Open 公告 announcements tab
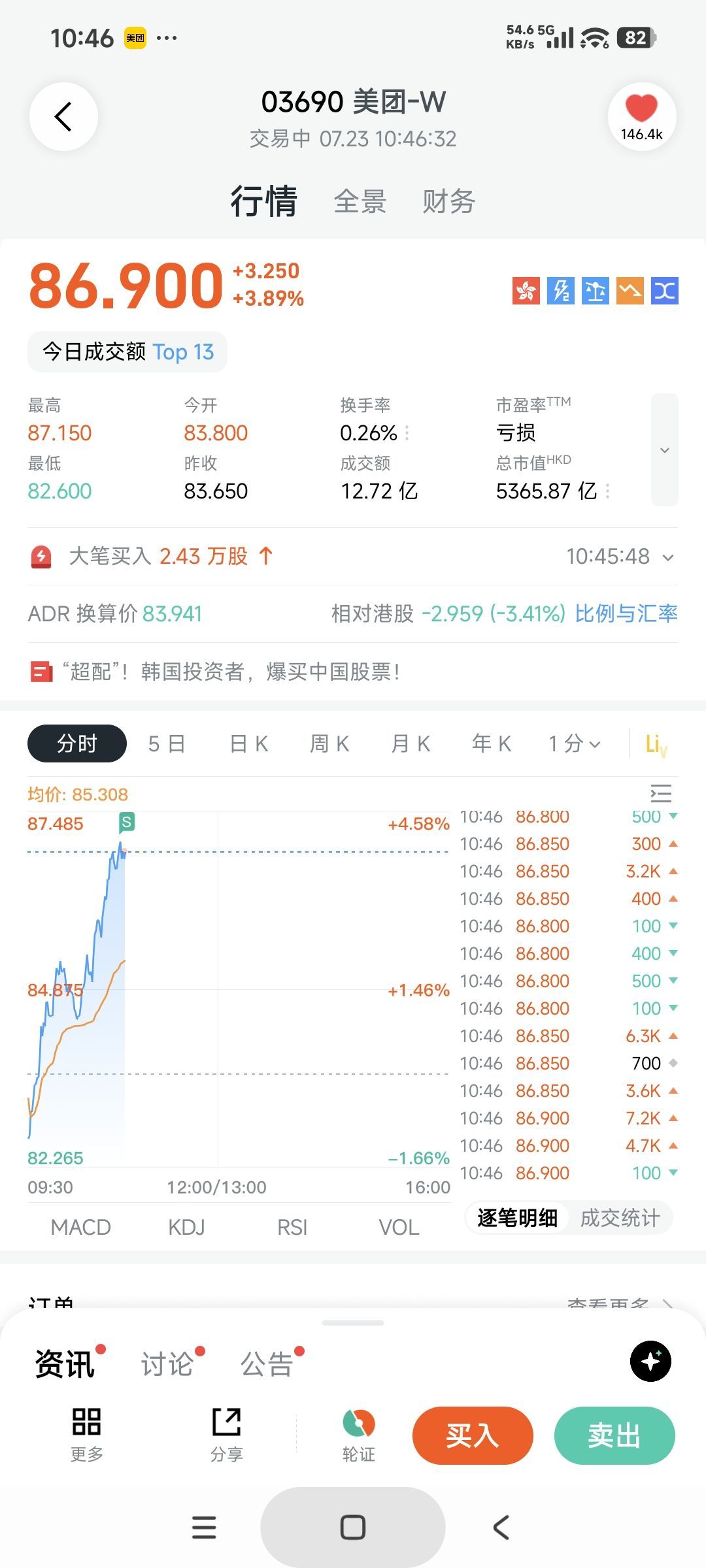The height and width of the screenshot is (1568, 706). [267, 1364]
